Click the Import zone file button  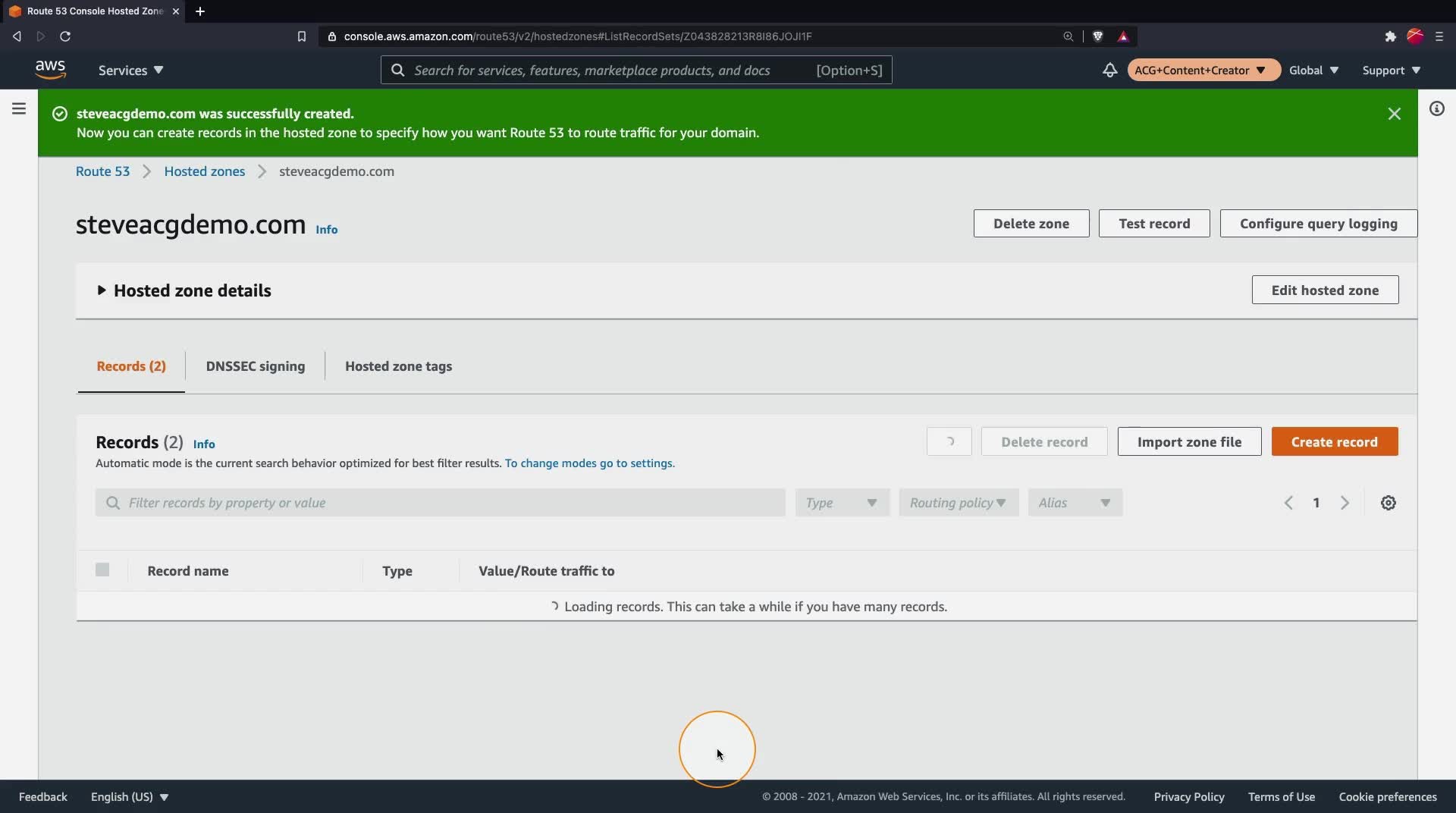click(1189, 441)
